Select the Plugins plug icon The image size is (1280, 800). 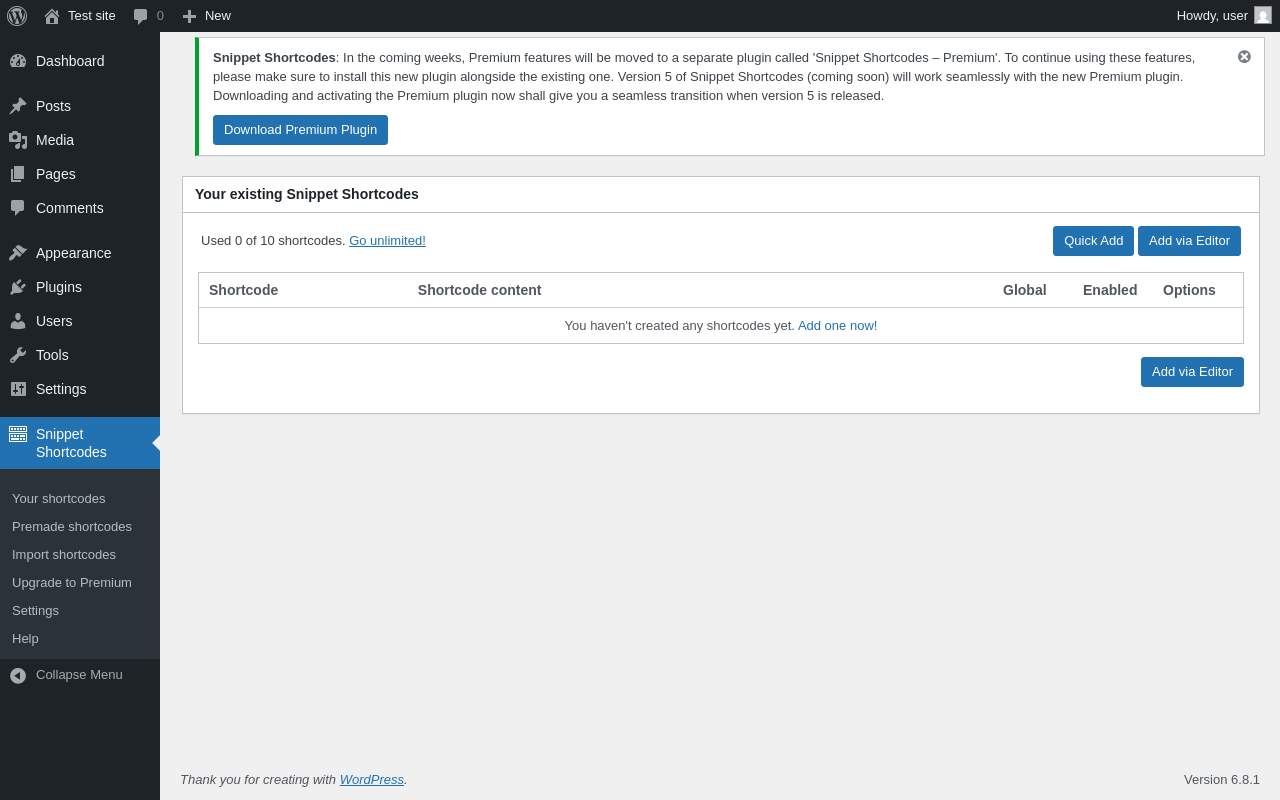(x=18, y=287)
